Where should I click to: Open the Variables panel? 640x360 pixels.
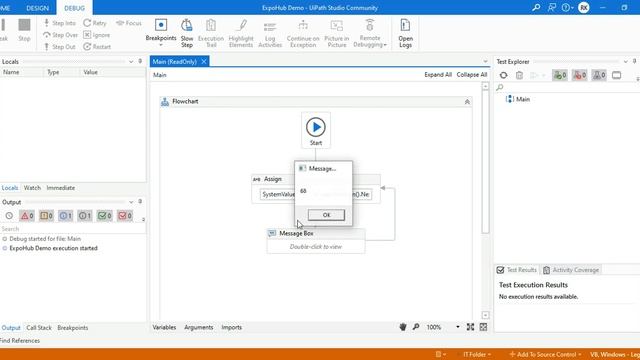click(x=164, y=327)
